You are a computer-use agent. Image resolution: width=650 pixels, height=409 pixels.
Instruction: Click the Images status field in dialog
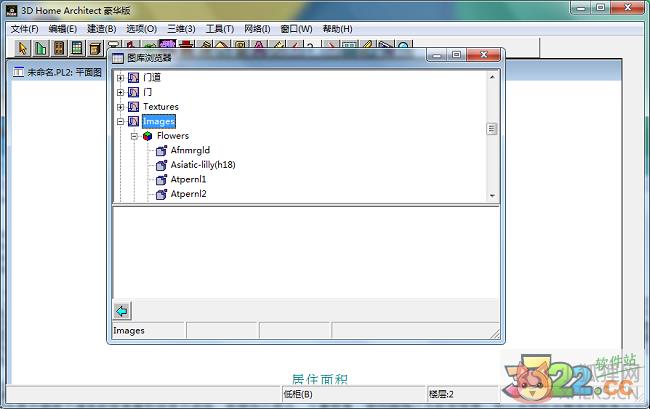149,331
